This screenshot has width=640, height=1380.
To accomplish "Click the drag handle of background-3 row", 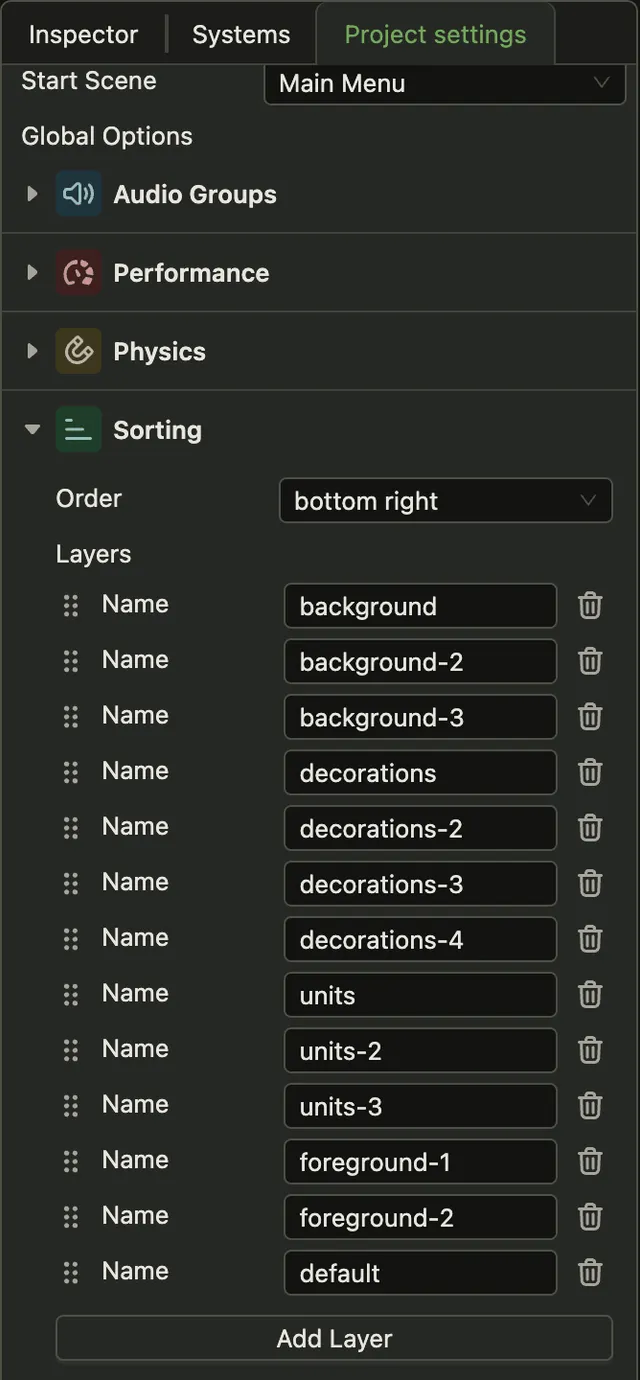I will tap(71, 717).
